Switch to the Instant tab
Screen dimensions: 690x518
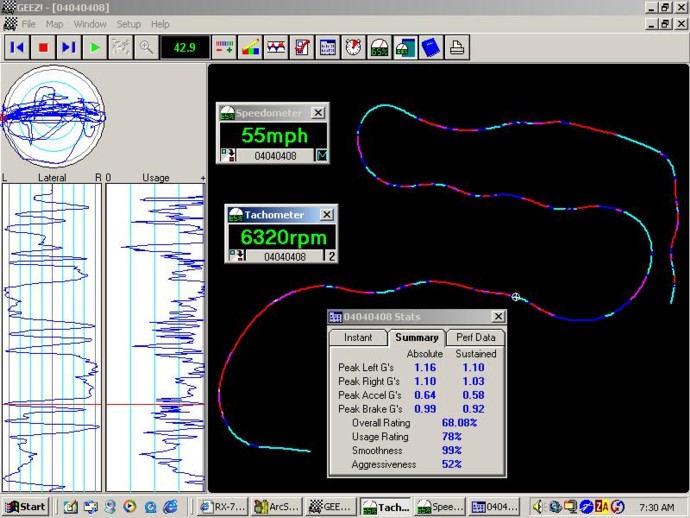358,338
